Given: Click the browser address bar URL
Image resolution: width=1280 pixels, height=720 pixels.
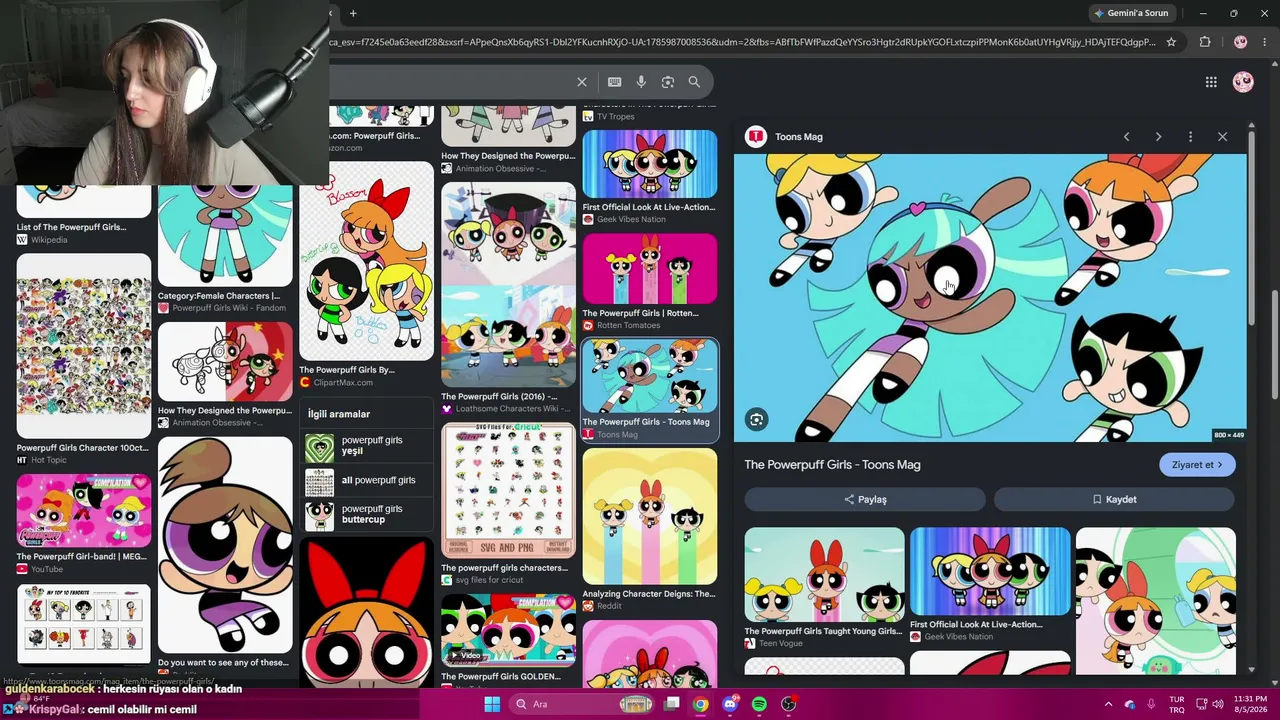Looking at the screenshot, I should click(x=743, y=42).
